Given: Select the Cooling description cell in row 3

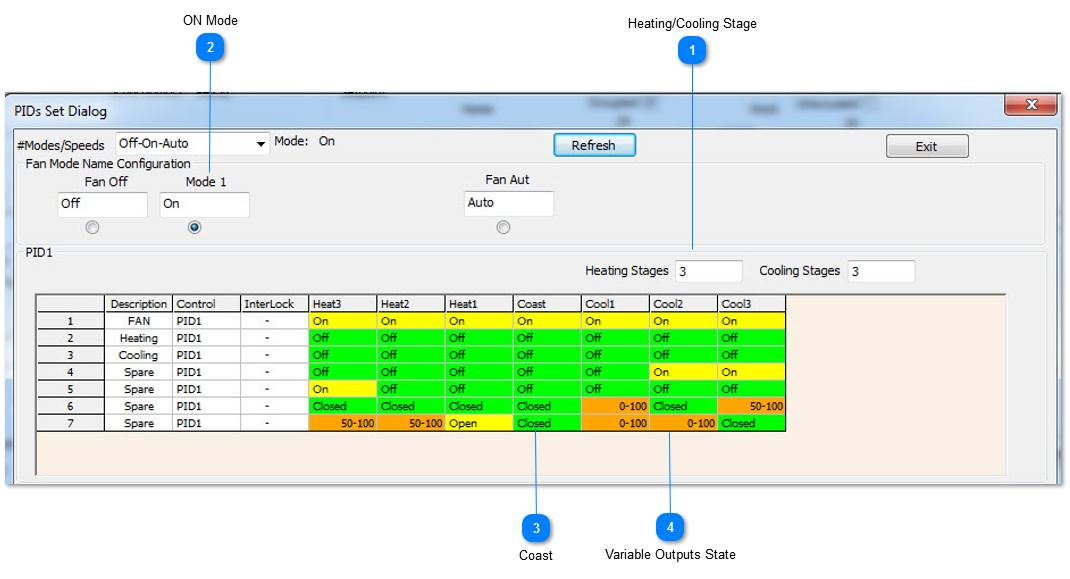Looking at the screenshot, I should 139,355.
